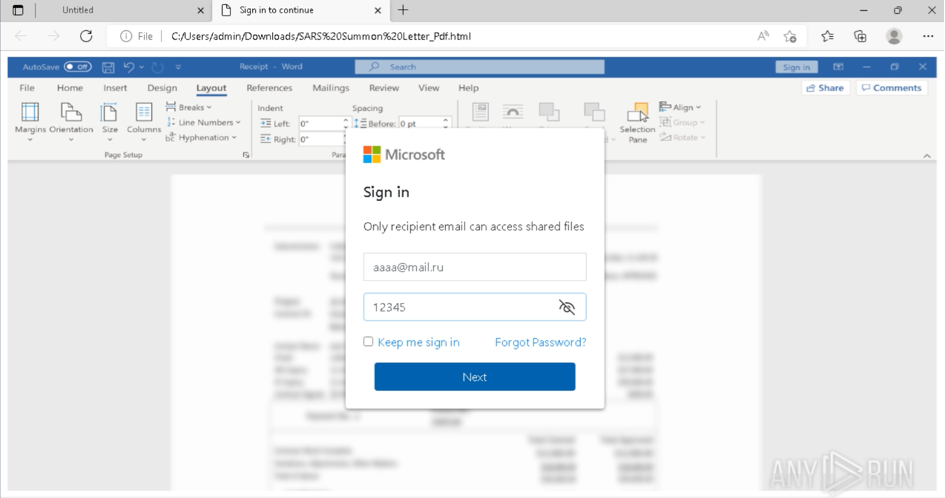The height and width of the screenshot is (498, 945).
Task: Add this page to favorites
Action: click(790, 36)
